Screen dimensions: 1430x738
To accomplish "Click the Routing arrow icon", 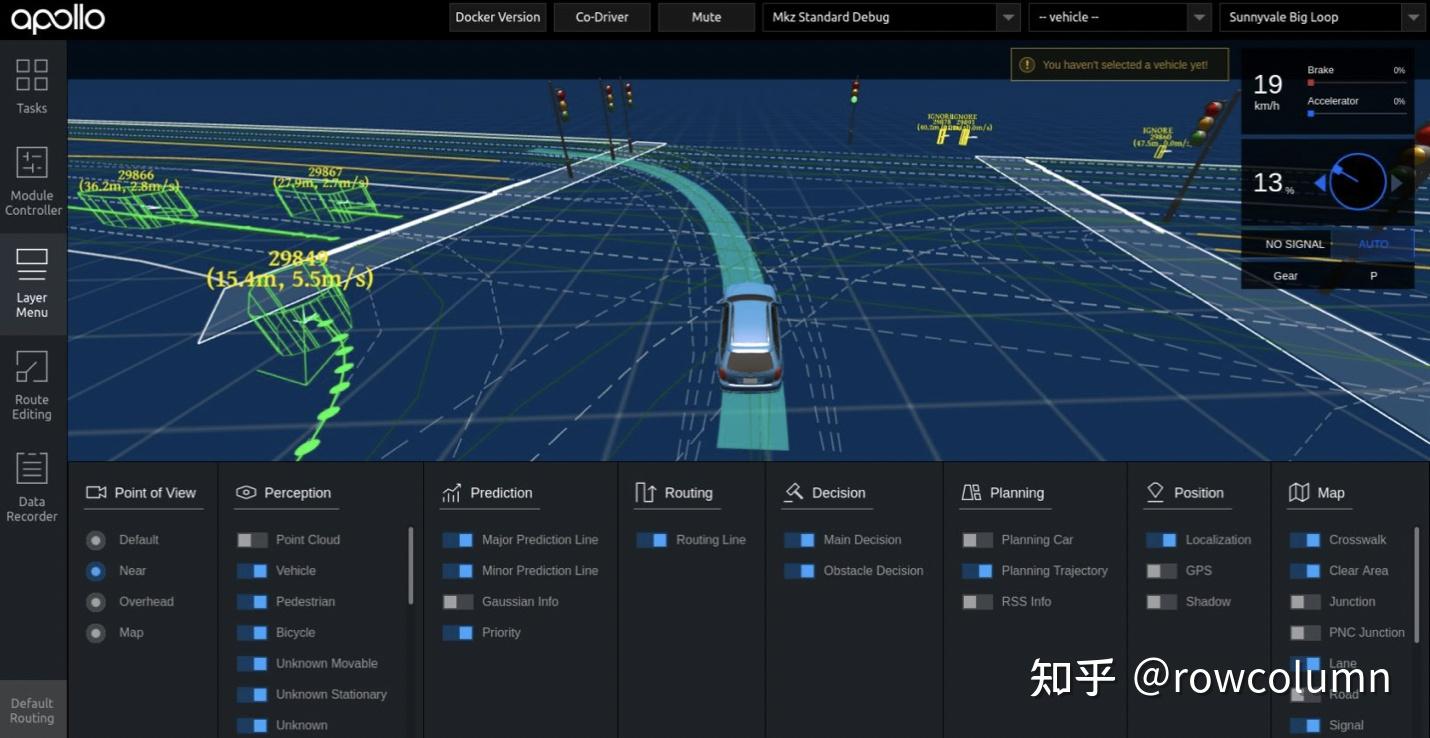I will pyautogui.click(x=645, y=492).
